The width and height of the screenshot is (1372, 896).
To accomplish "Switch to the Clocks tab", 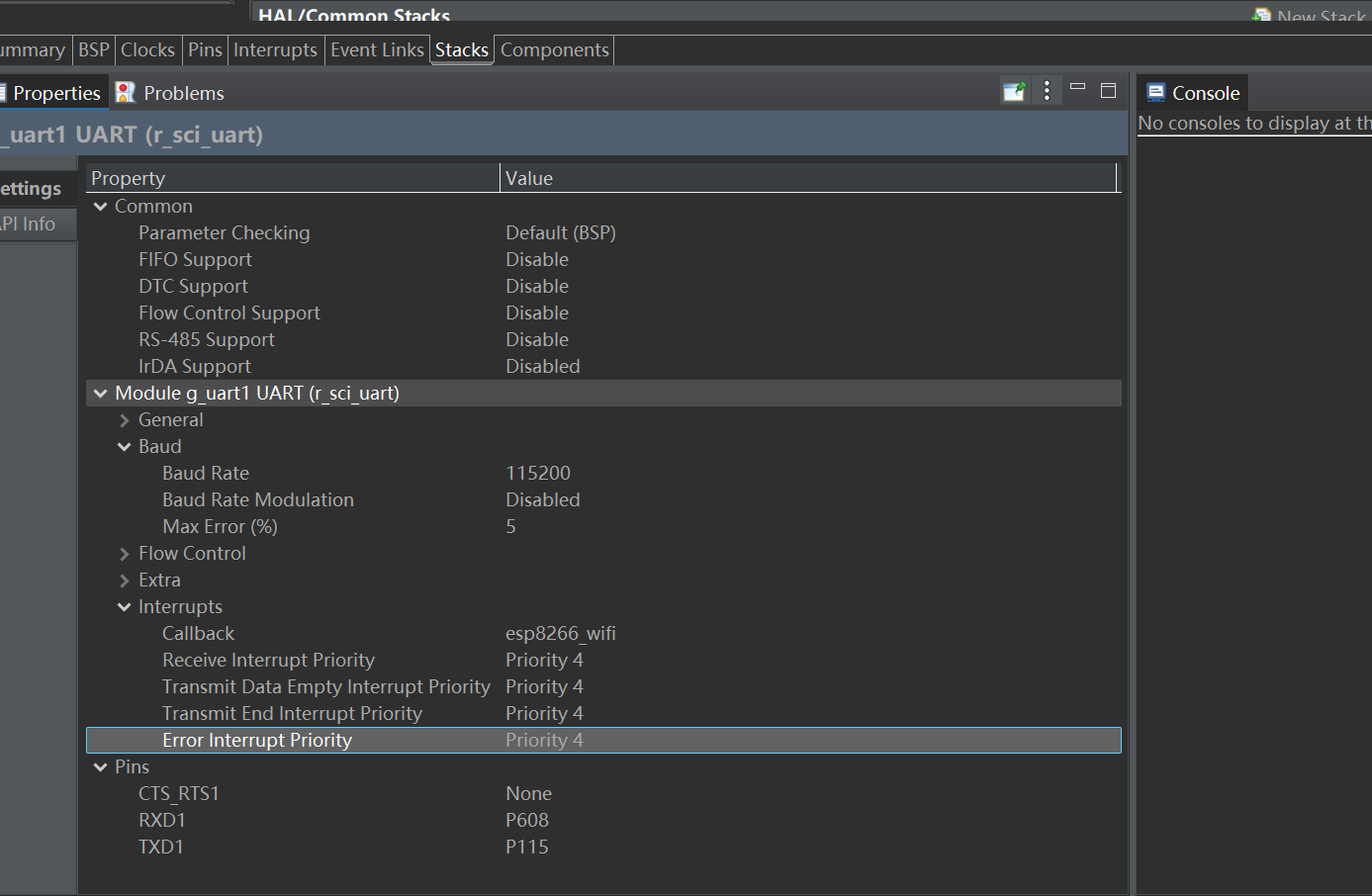I will (147, 50).
